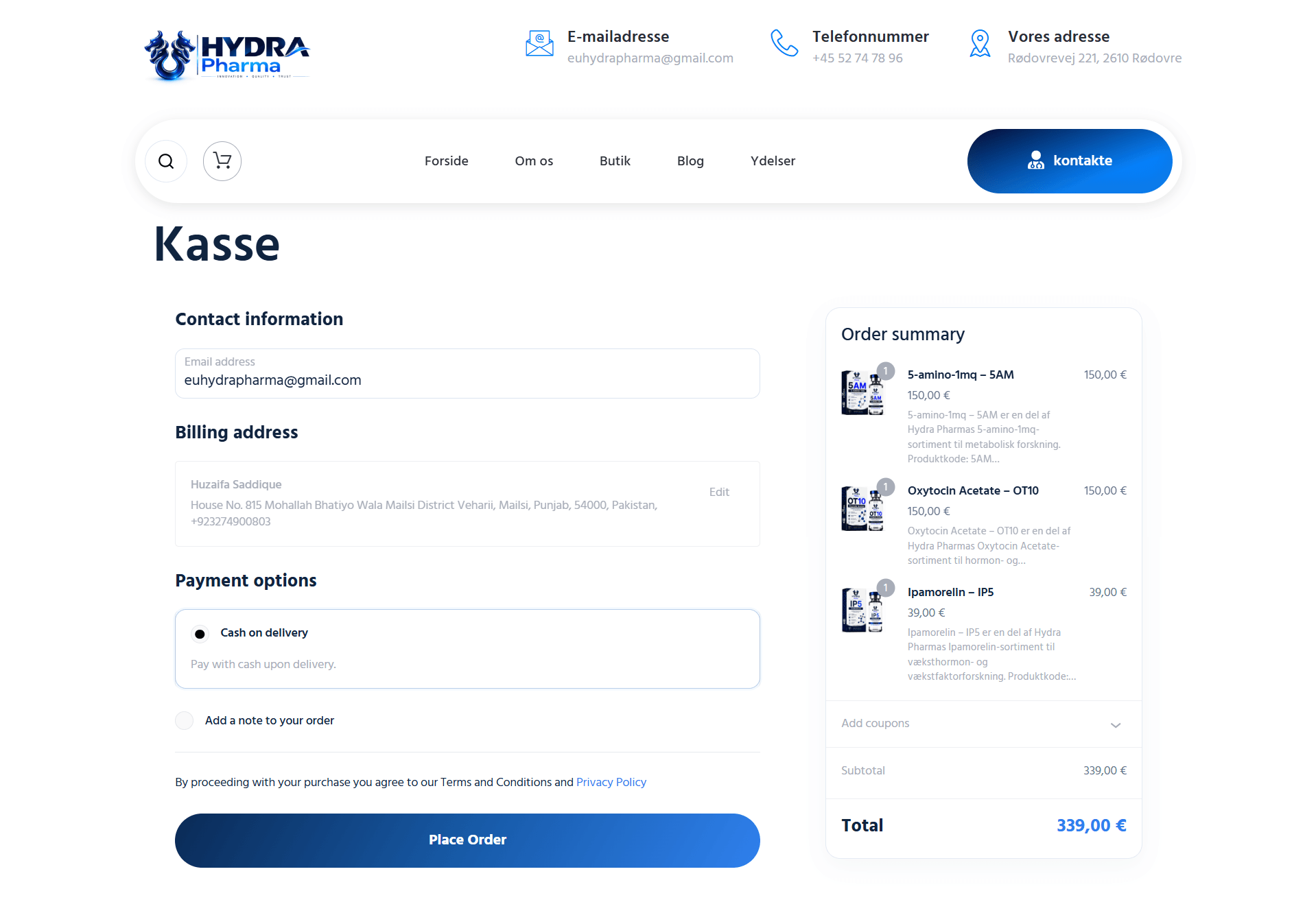Screen dimensions: 1316x913
Task: Click the Place Order button
Action: [x=467, y=840]
